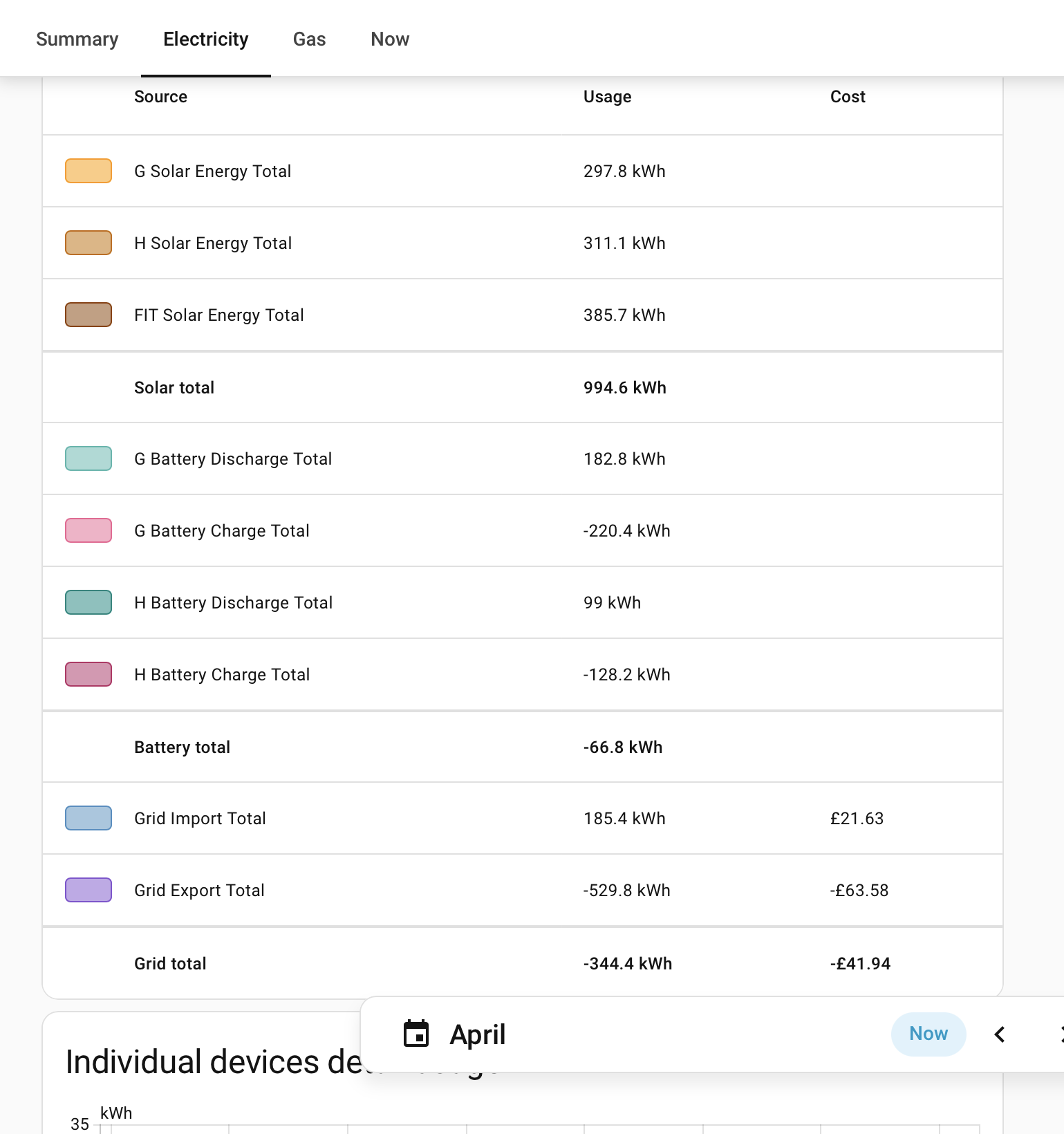The height and width of the screenshot is (1134, 1064).
Task: Click G Battery Discharge Total color swatch
Action: 88,458
